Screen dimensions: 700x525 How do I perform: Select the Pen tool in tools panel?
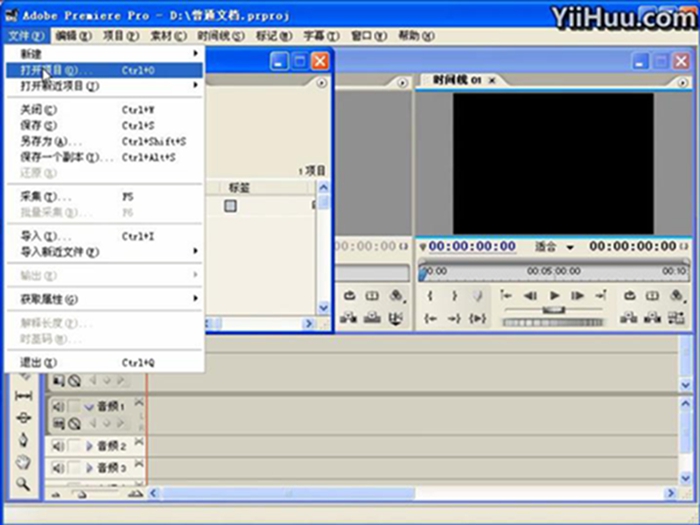pyautogui.click(x=24, y=440)
